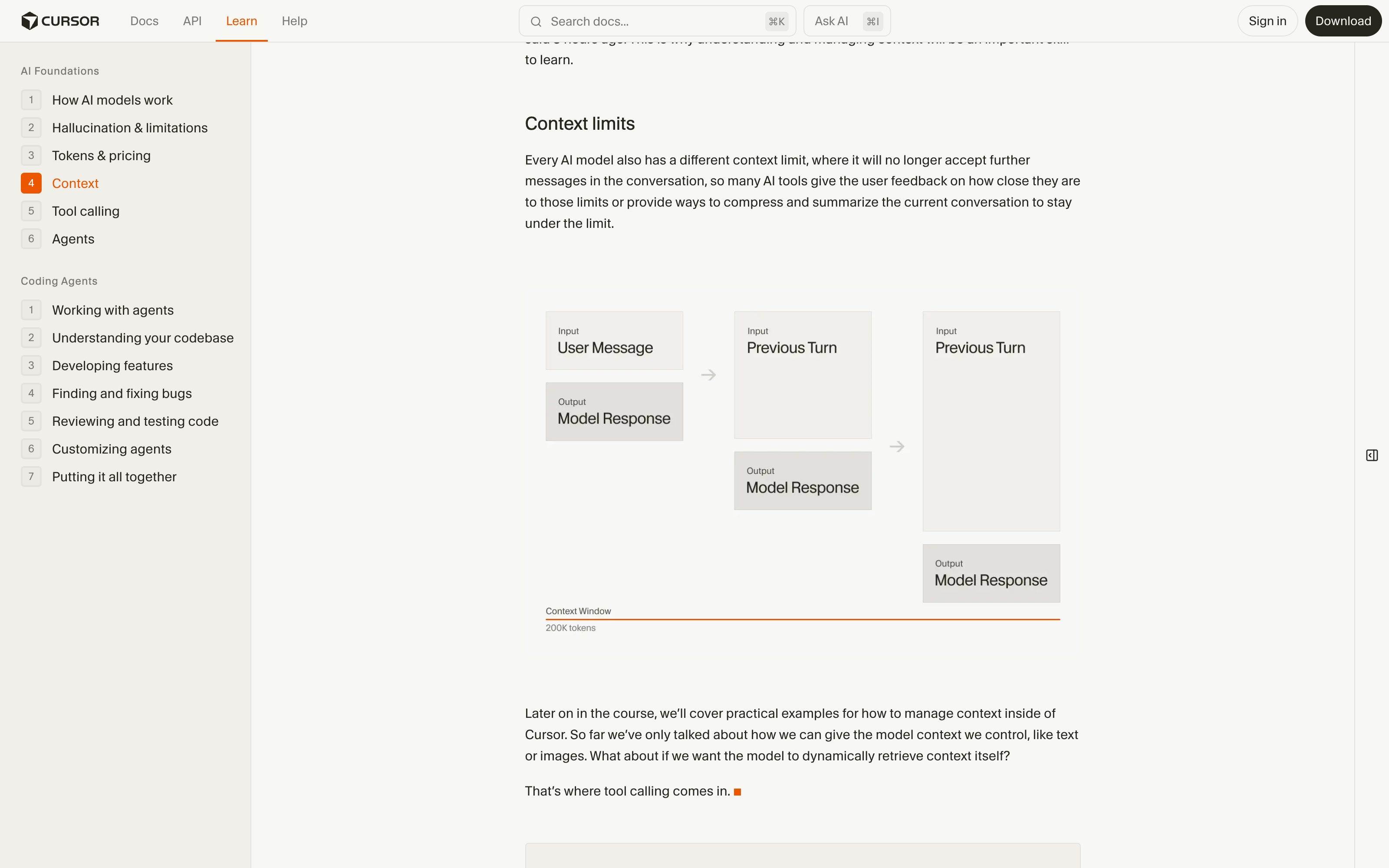The image size is (1389, 868).
Task: Click the Context Window label
Action: [578, 611]
